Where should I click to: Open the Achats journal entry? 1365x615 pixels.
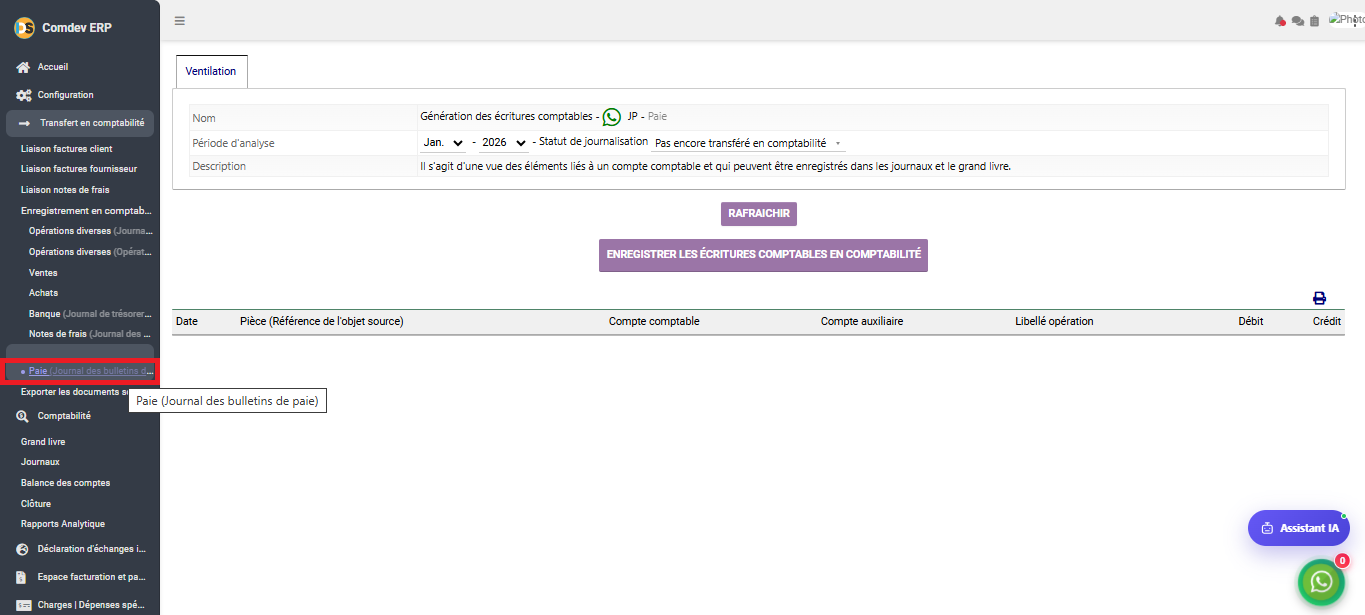point(44,293)
